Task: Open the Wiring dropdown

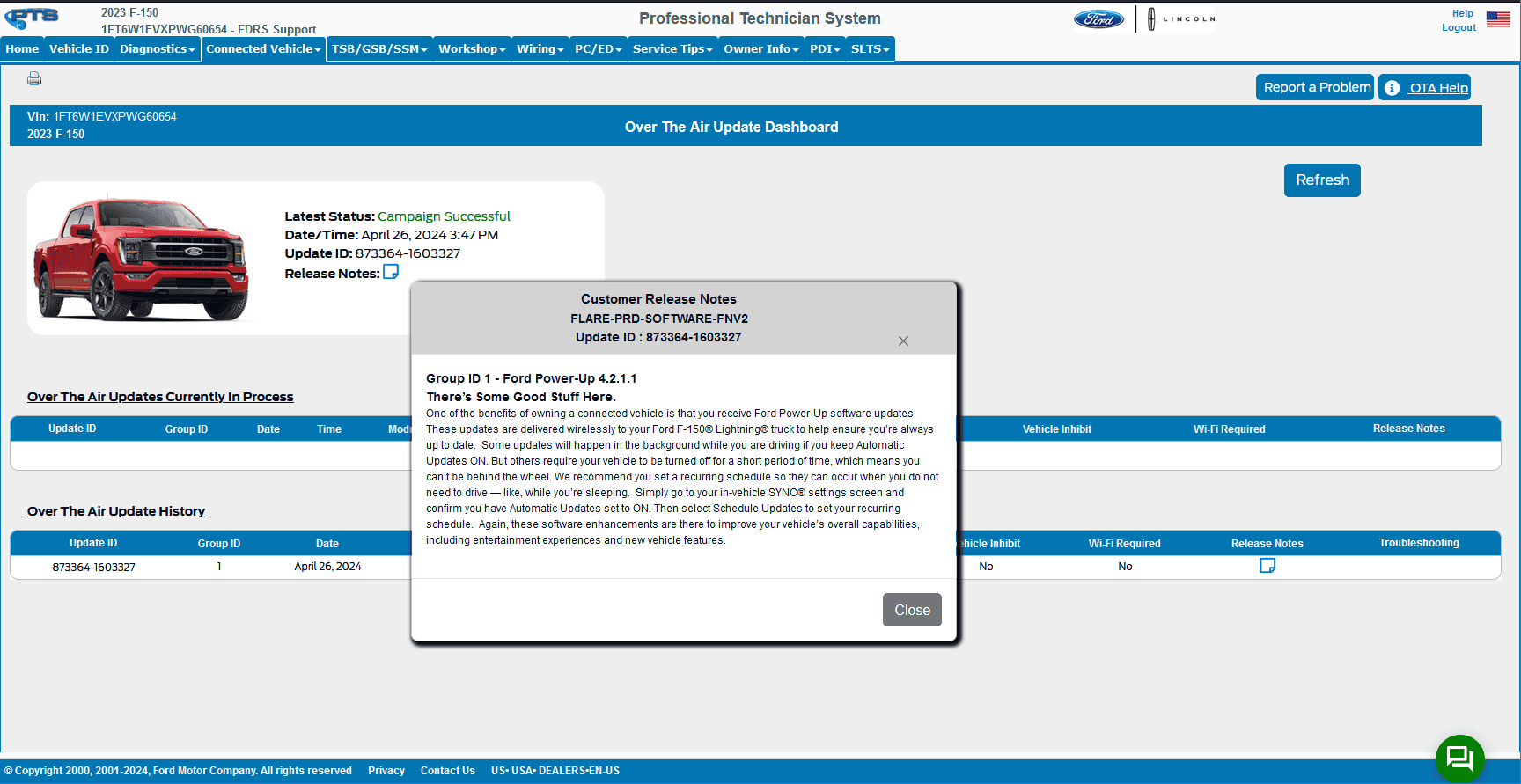Action: pos(540,49)
